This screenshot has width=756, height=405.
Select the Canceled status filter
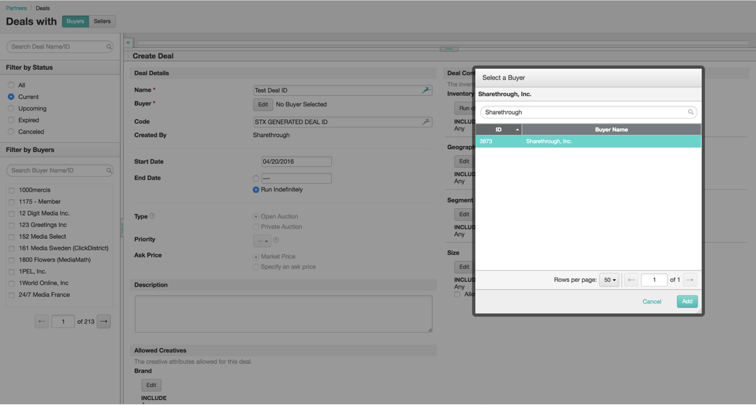[11, 131]
